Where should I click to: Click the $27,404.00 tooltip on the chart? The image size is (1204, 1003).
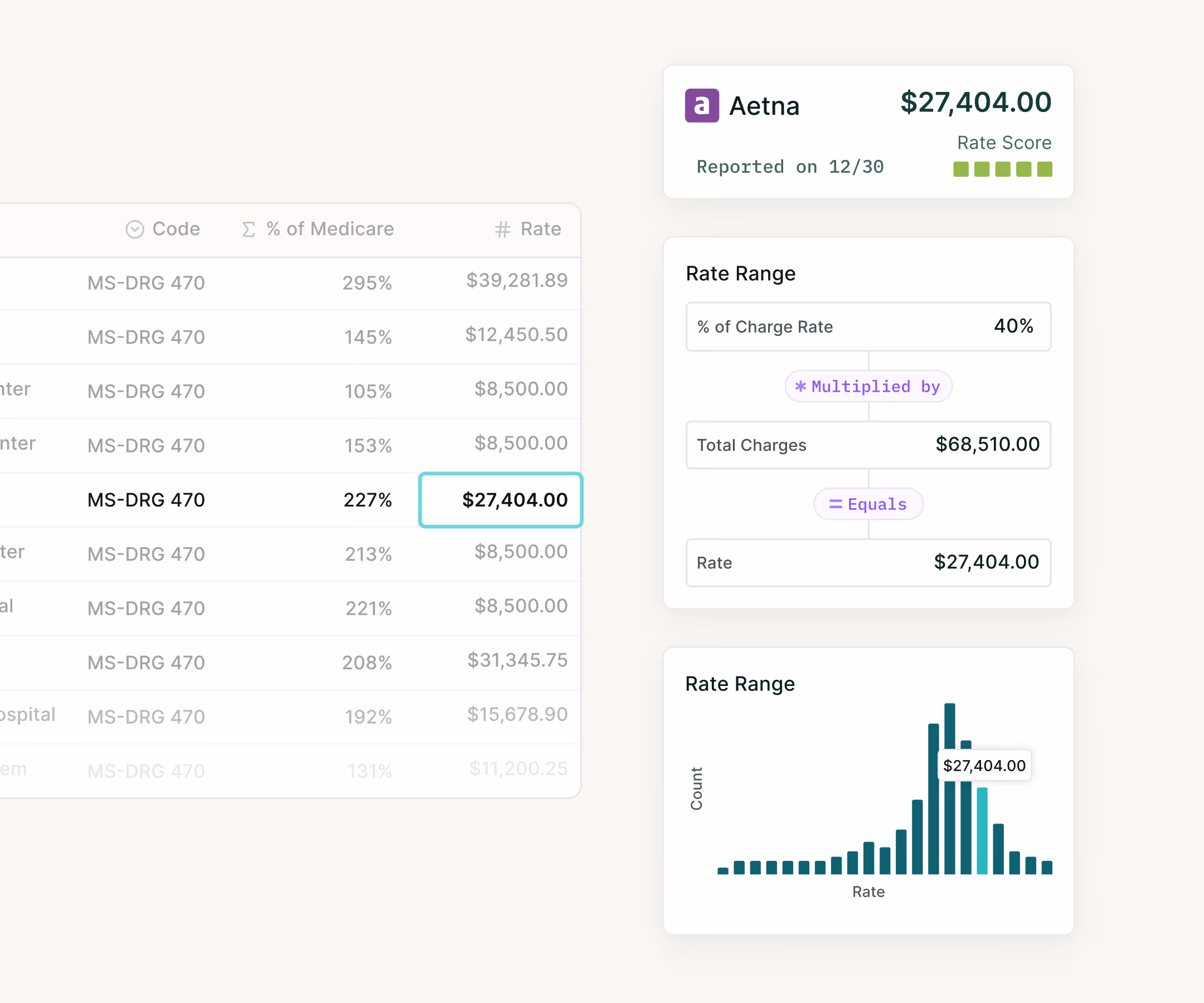(x=984, y=765)
